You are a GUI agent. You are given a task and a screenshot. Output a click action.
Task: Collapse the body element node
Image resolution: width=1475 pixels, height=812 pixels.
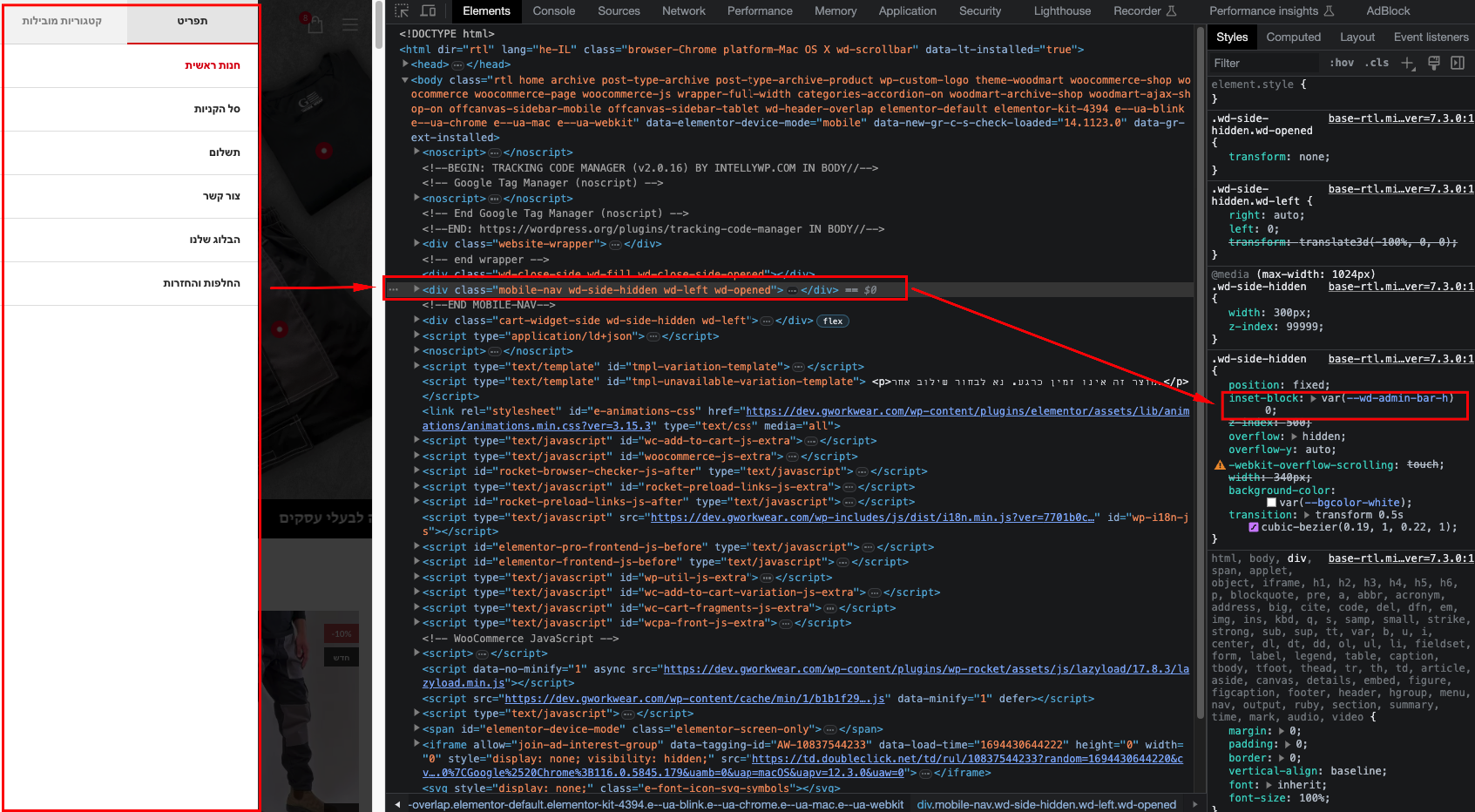coord(405,80)
